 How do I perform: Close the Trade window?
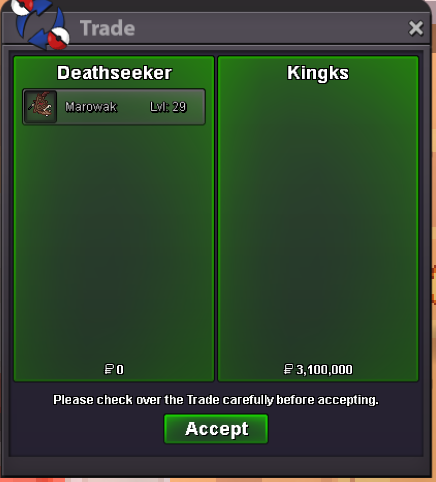click(416, 28)
